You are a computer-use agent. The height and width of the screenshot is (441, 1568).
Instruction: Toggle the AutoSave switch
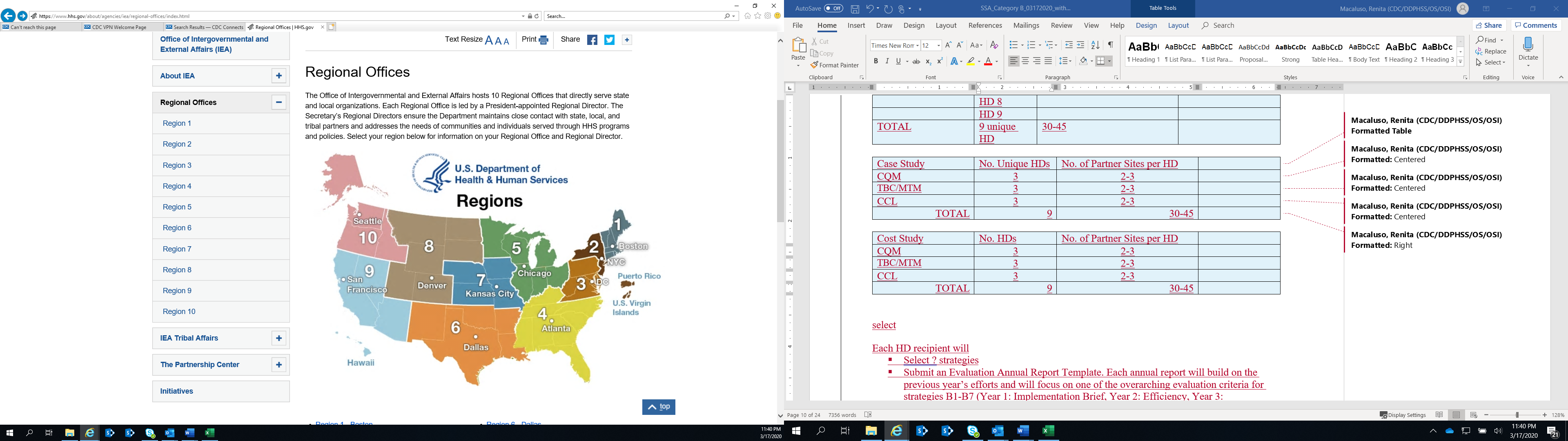coord(833,9)
